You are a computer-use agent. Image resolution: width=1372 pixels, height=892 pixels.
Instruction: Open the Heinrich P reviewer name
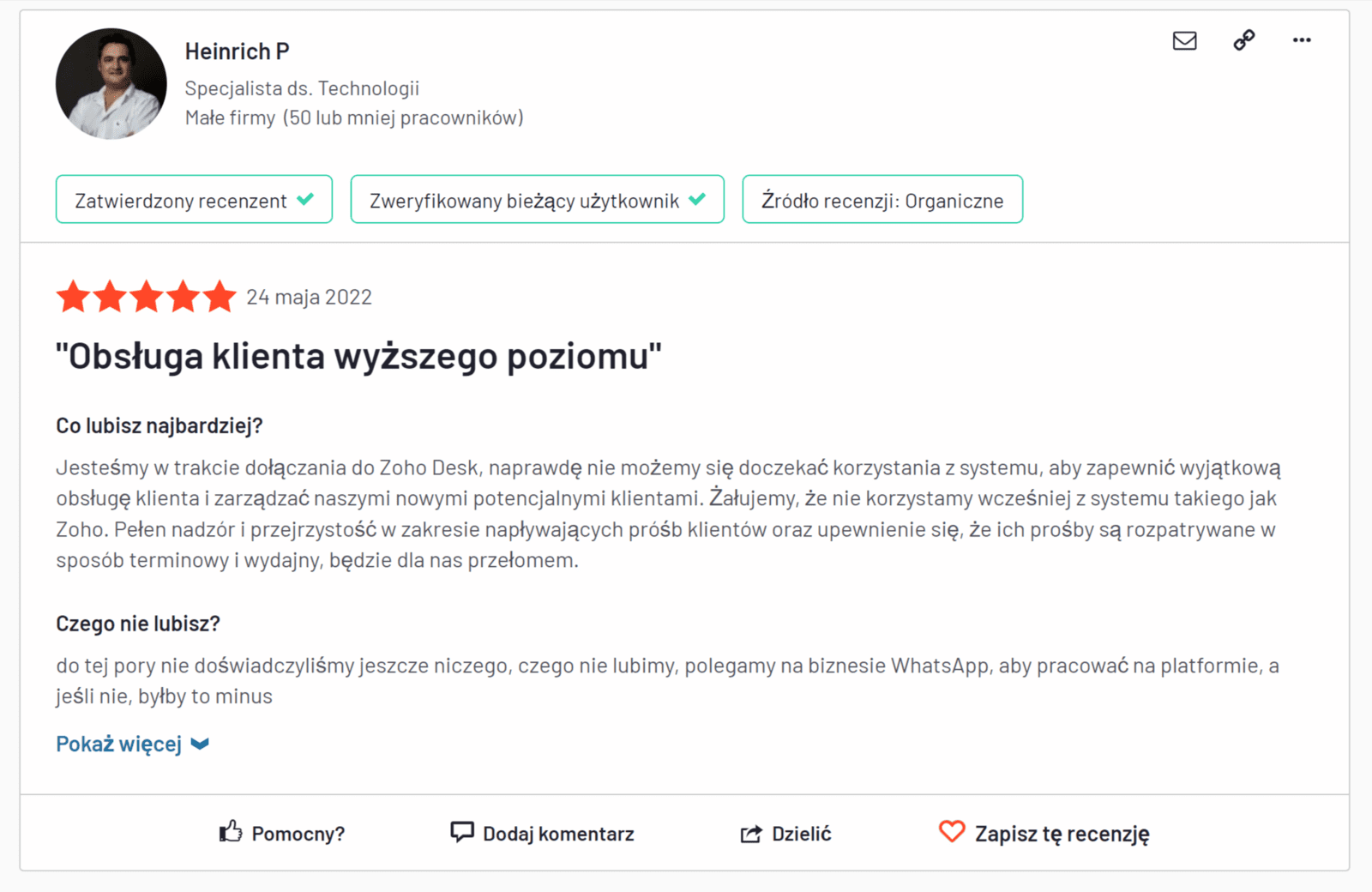tap(237, 51)
